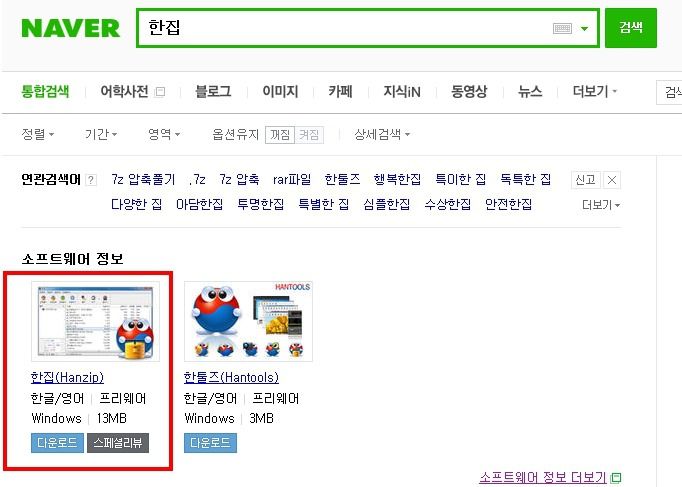This screenshot has width=682, height=487.
Task: Expand the 상세검색 advanced search menu
Action: pyautogui.click(x=382, y=134)
